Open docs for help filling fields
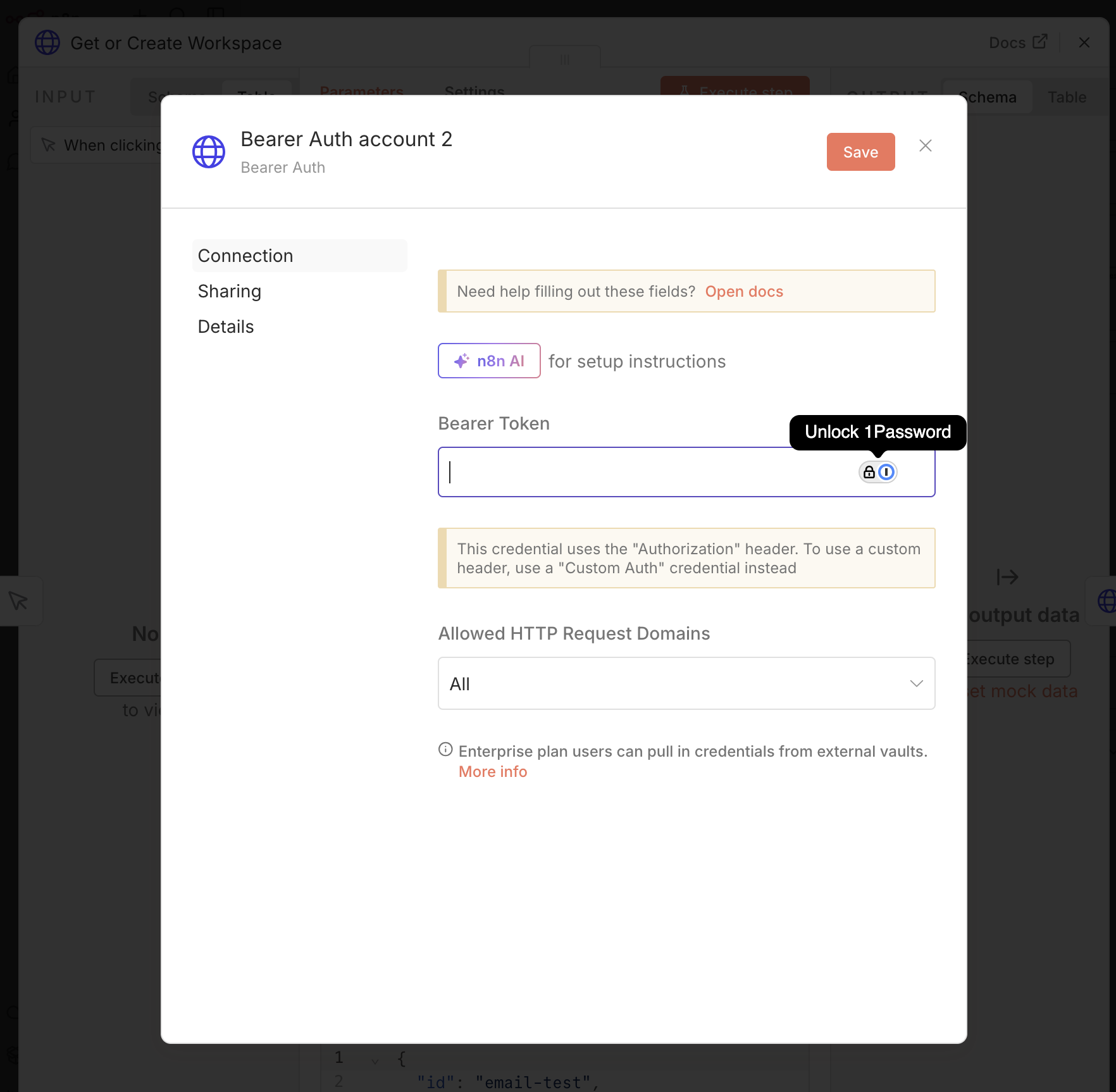This screenshot has width=1116, height=1092. click(x=743, y=291)
